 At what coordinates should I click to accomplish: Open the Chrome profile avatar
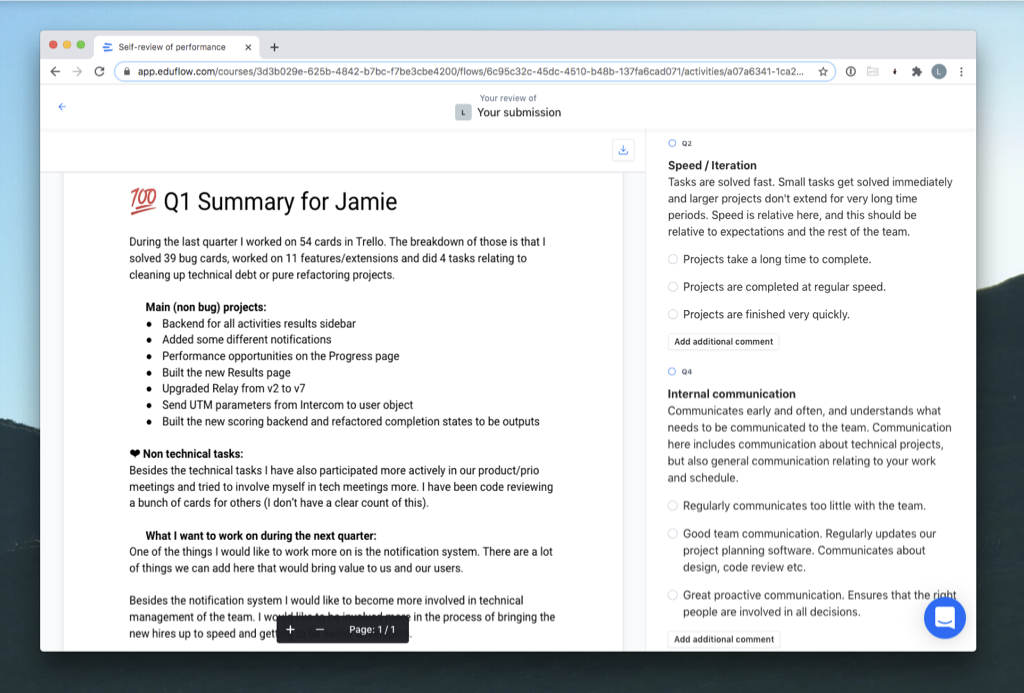938,72
